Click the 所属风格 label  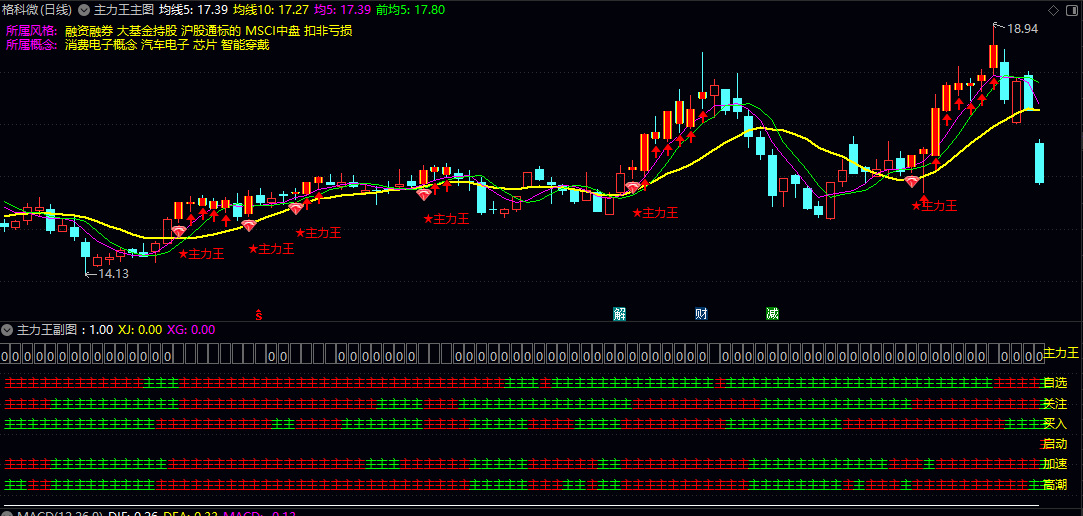pyautogui.click(x=32, y=31)
